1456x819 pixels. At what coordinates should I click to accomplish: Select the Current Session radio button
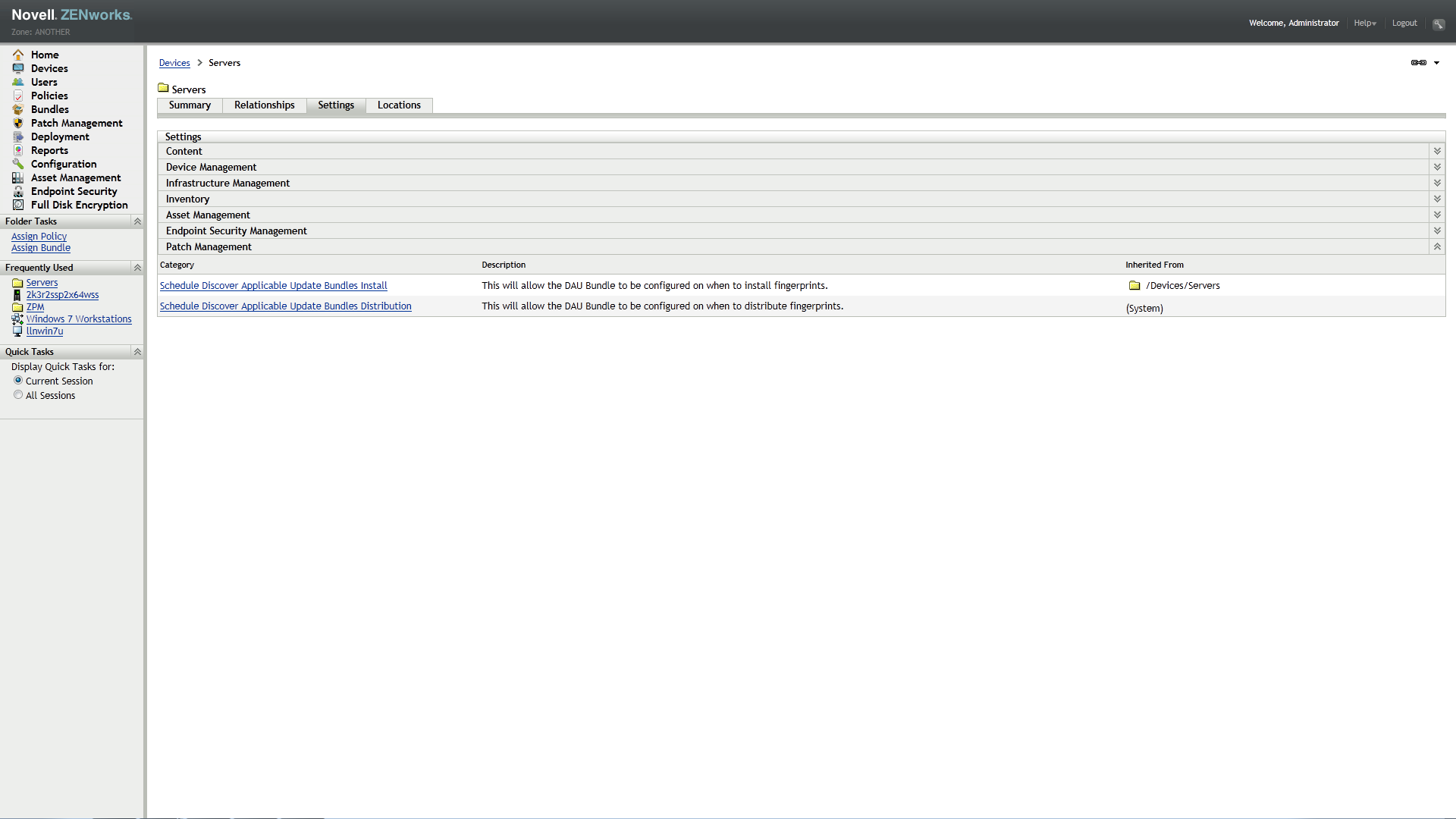pos(18,381)
